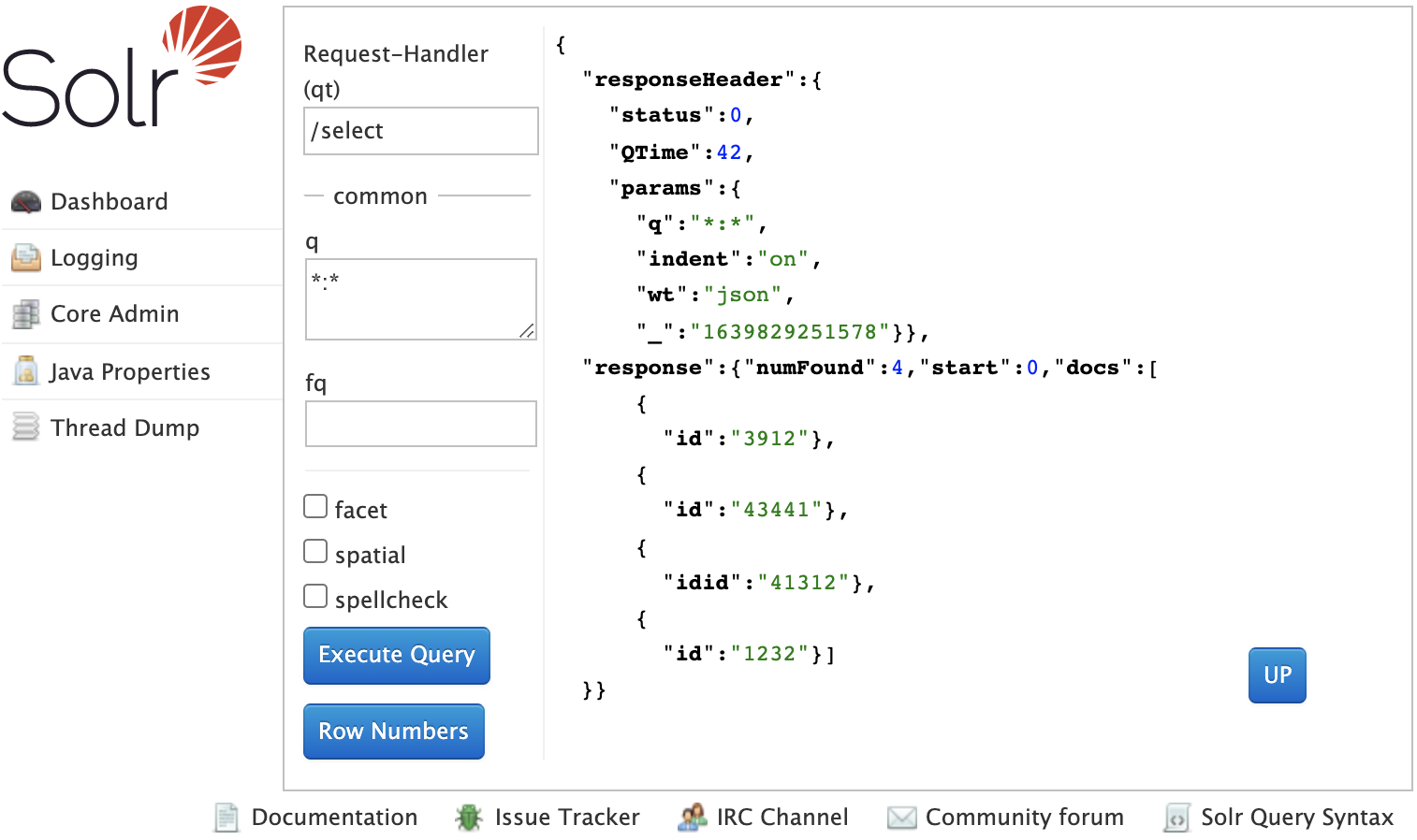Click the "responseHeader" key in JSON
This screenshot has height=840, width=1417.
[689, 80]
